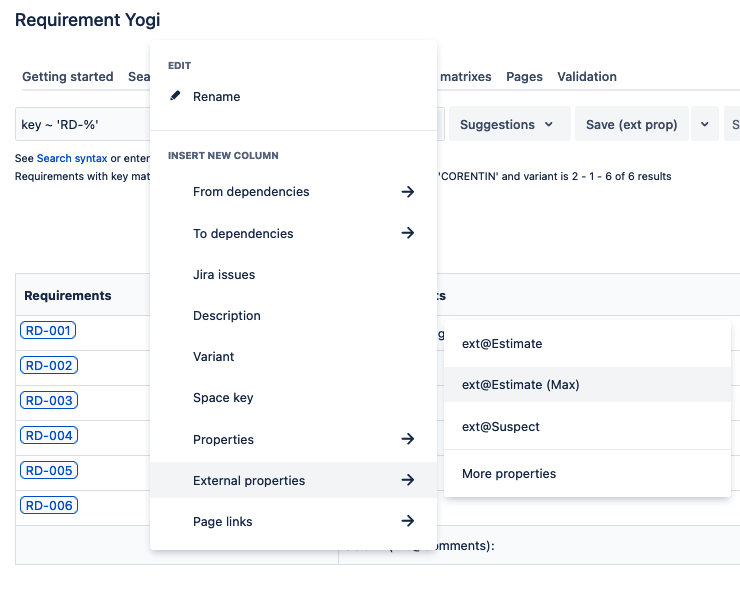Click the search query input field
This screenshot has width=740, height=604.
[80, 125]
